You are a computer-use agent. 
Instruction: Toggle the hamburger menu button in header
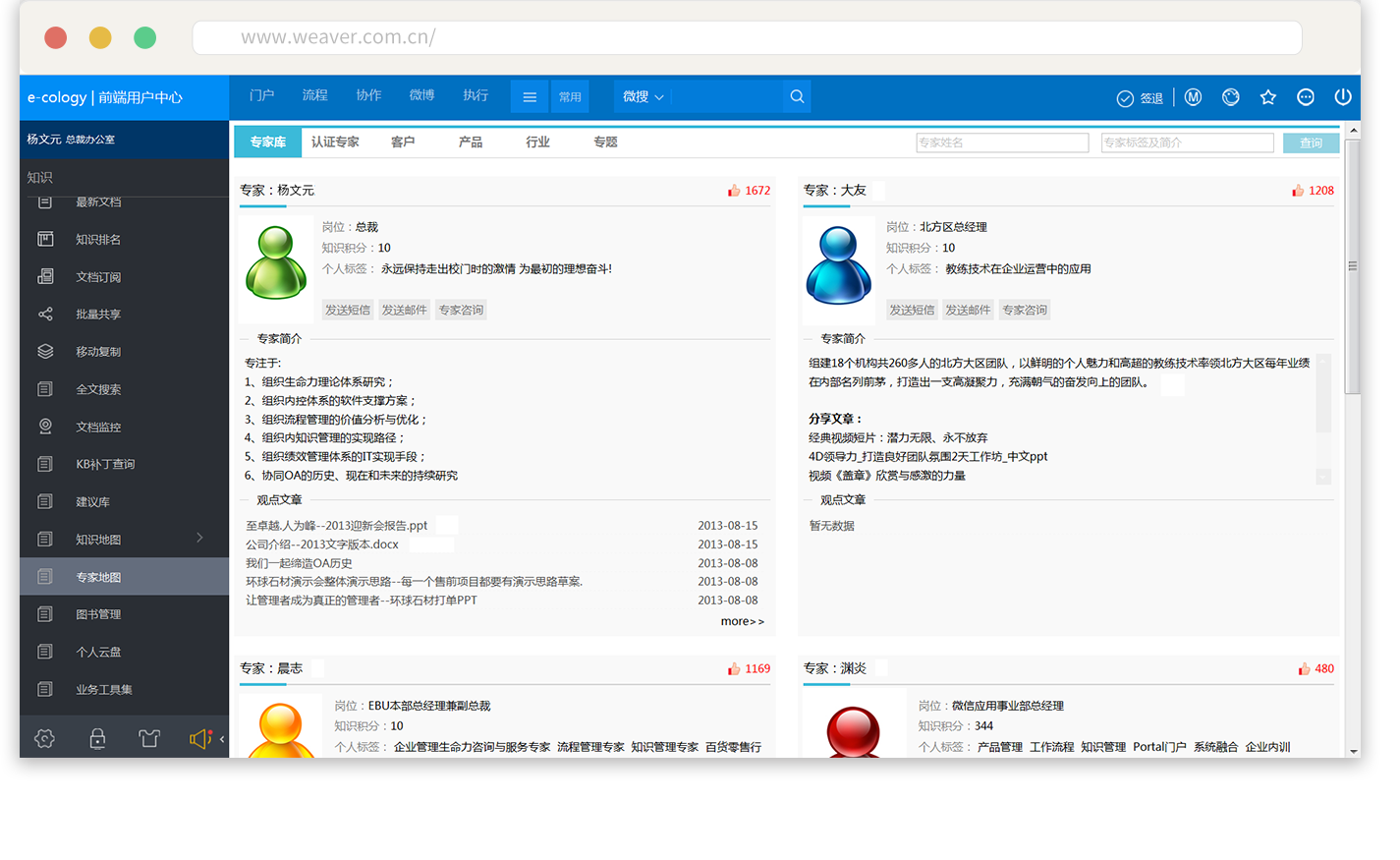click(530, 96)
